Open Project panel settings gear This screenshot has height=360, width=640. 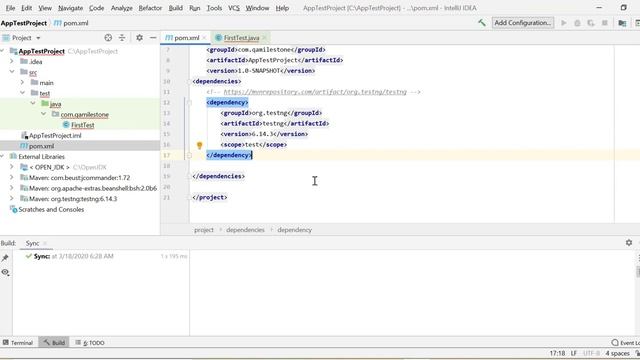(x=139, y=38)
